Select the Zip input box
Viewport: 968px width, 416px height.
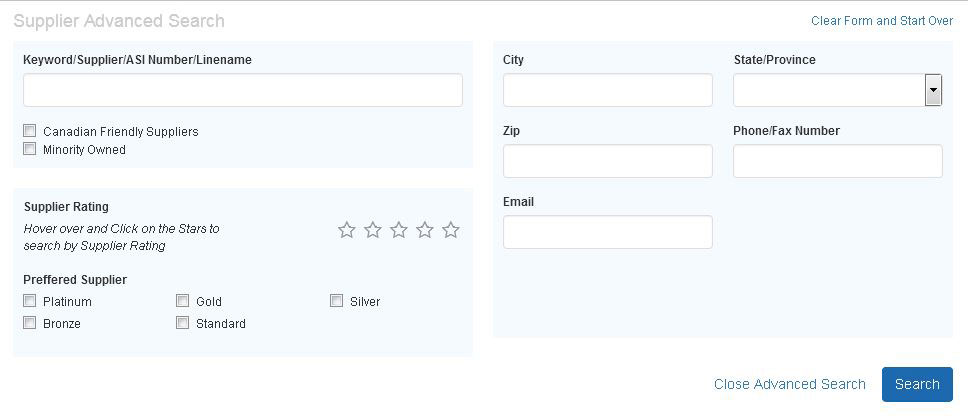pos(607,161)
